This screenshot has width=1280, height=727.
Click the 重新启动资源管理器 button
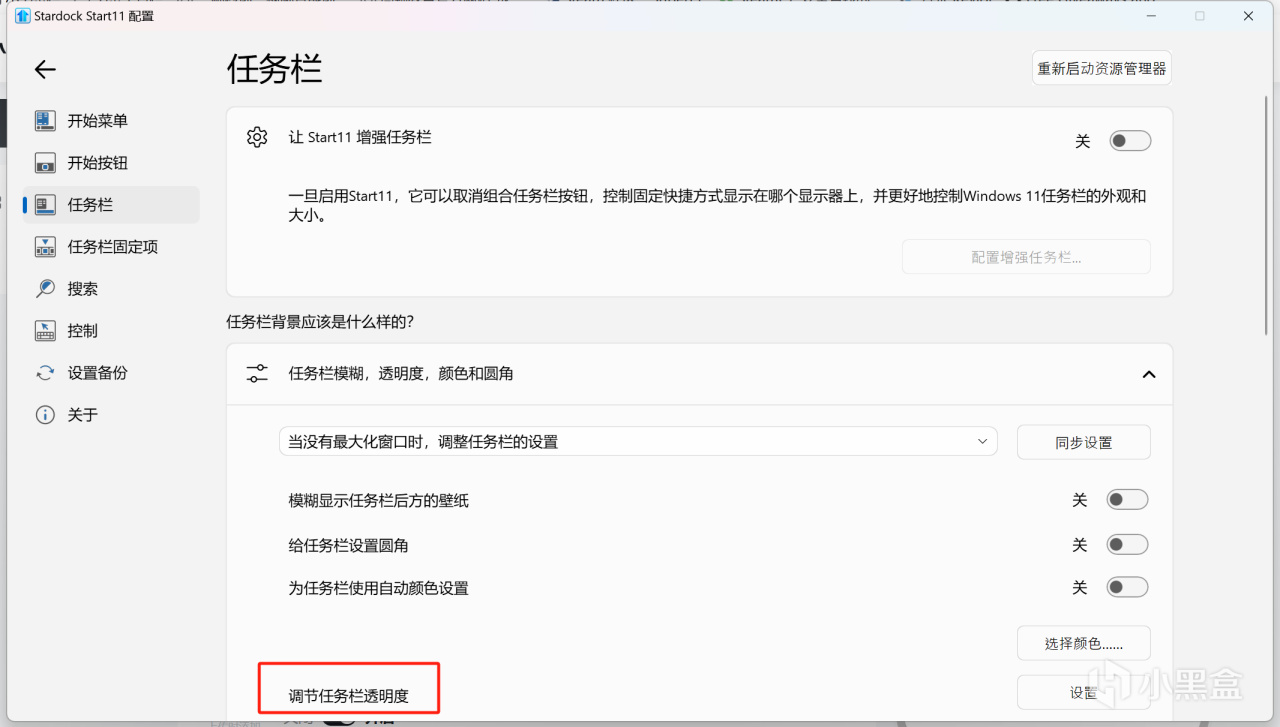1102,68
